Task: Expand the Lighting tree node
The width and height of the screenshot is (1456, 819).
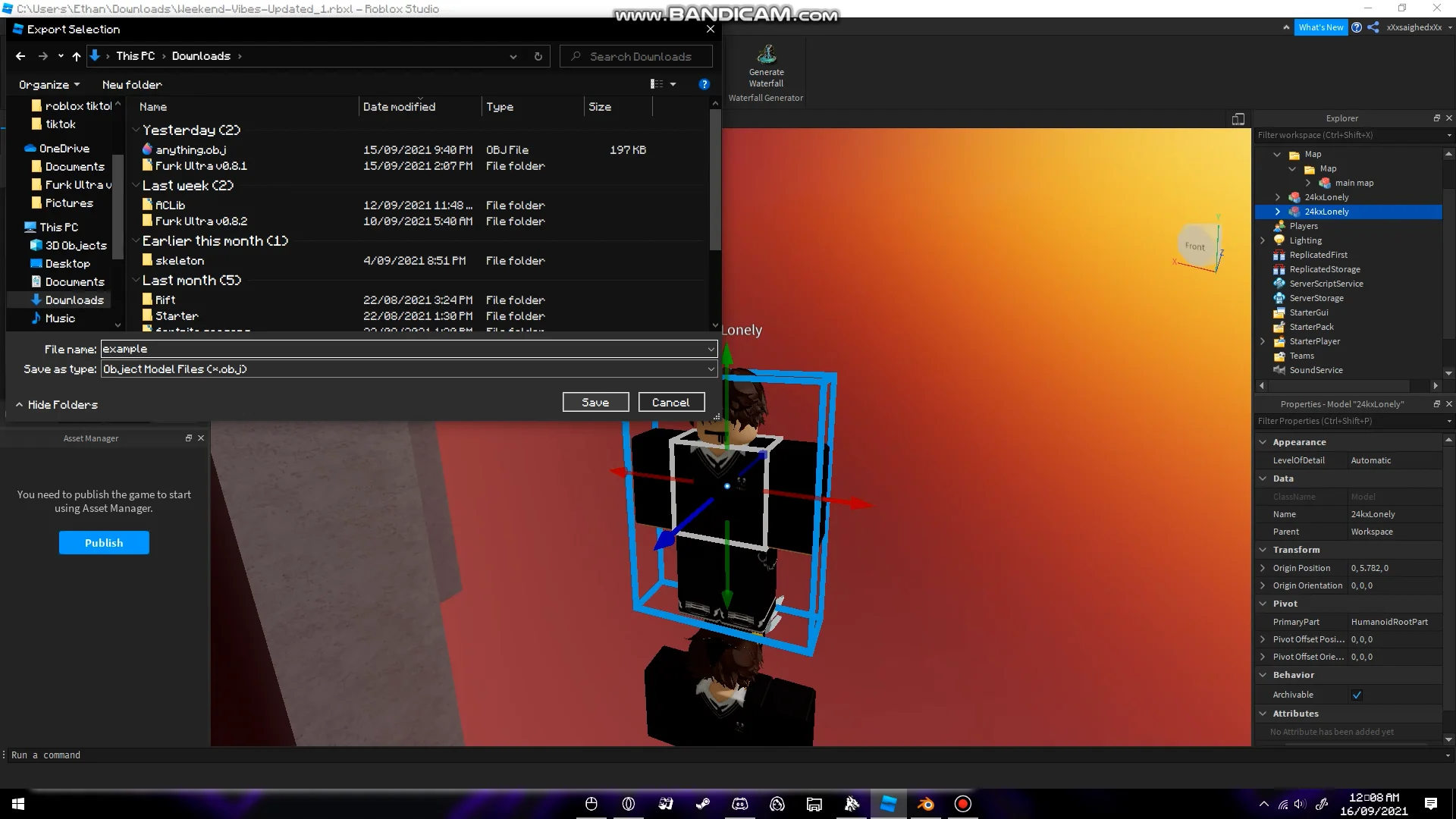Action: [x=1263, y=240]
